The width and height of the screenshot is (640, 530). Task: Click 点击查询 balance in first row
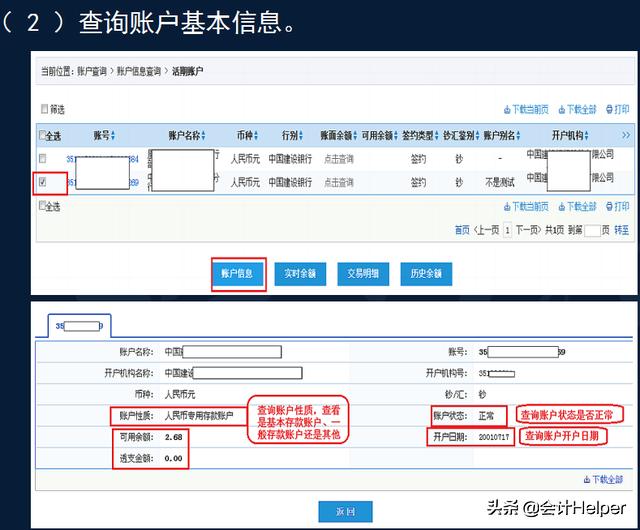pos(338,159)
